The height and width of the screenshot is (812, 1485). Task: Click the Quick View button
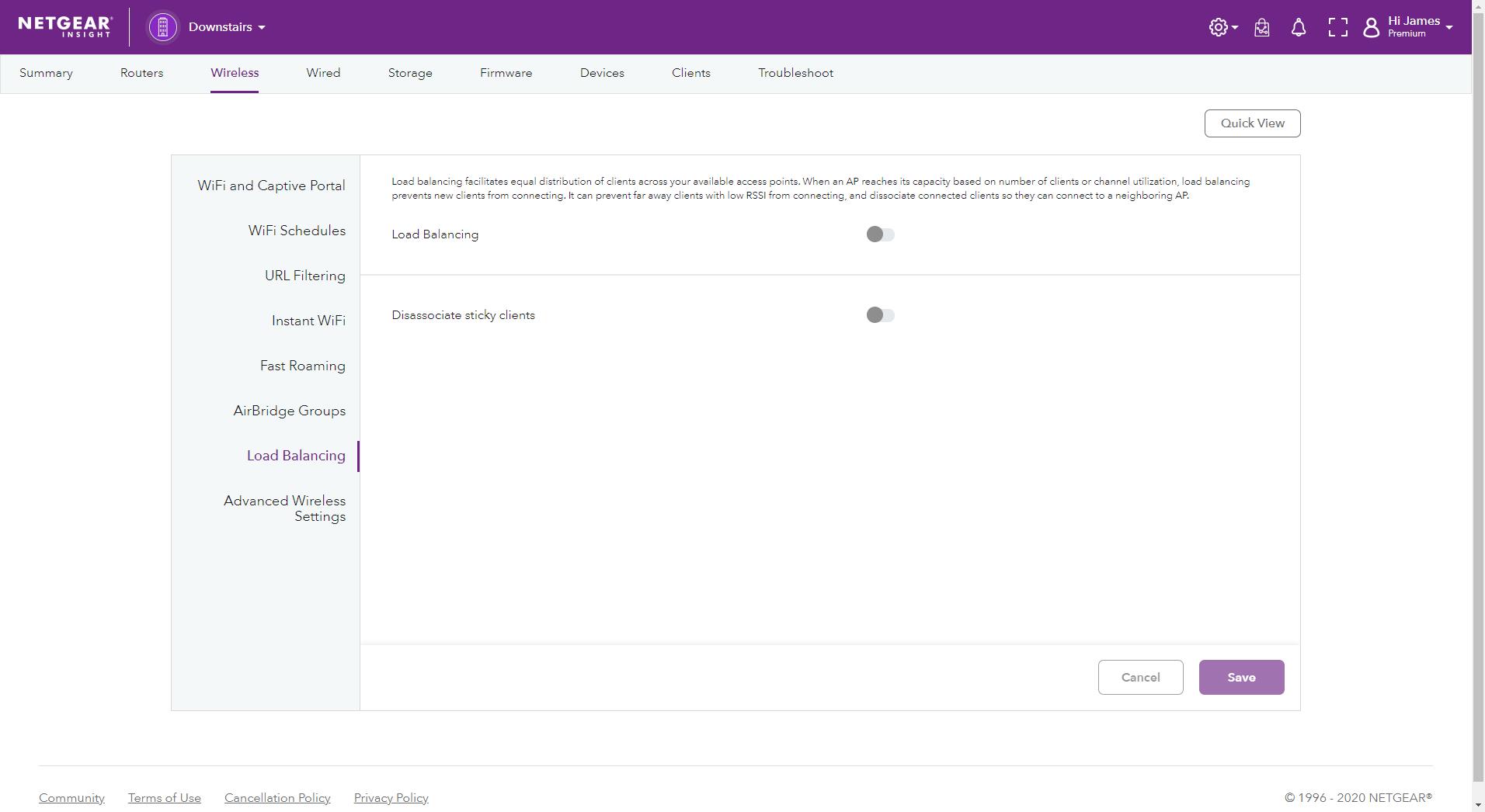coord(1252,123)
